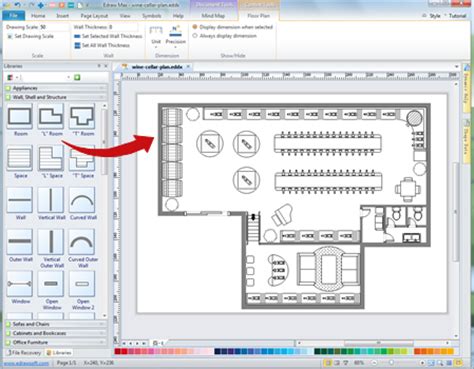Image resolution: width=474 pixels, height=369 pixels.
Task: Select the Vertical Outer Wall shape
Action: (51, 242)
